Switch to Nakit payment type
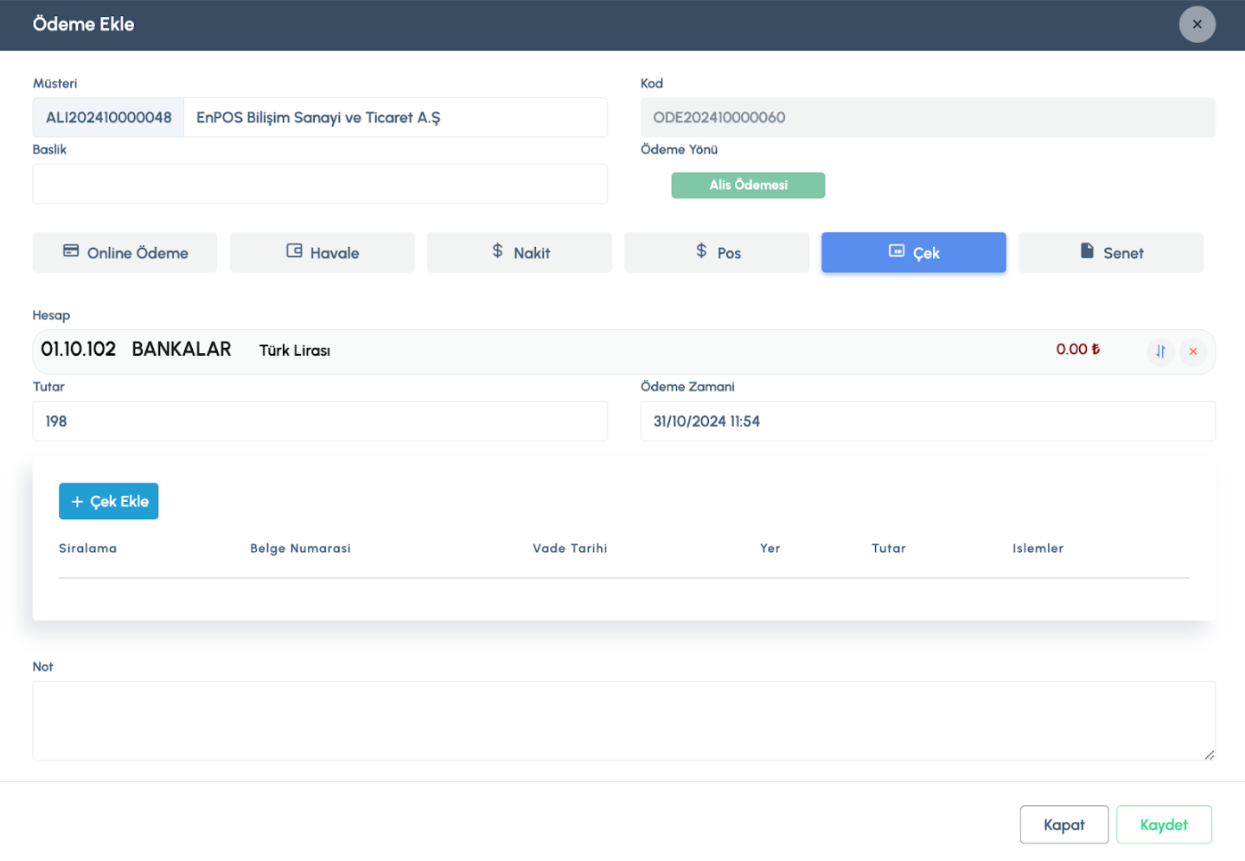 click(519, 253)
